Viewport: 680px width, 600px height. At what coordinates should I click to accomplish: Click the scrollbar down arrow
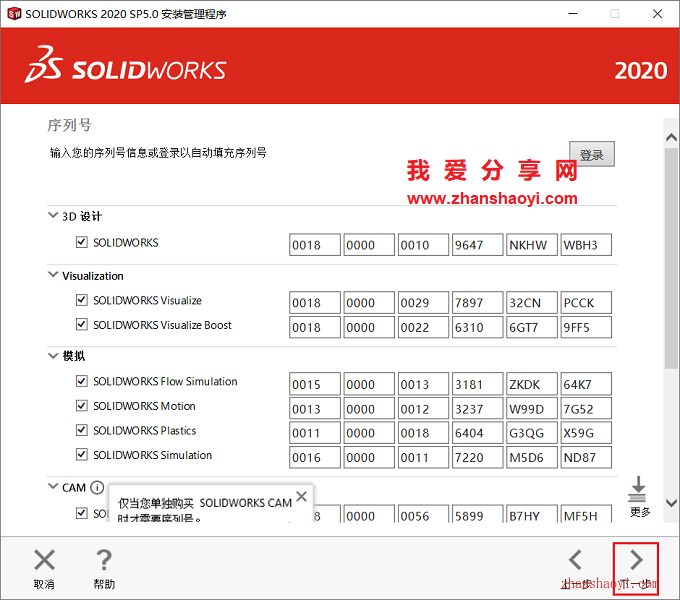tap(671, 503)
